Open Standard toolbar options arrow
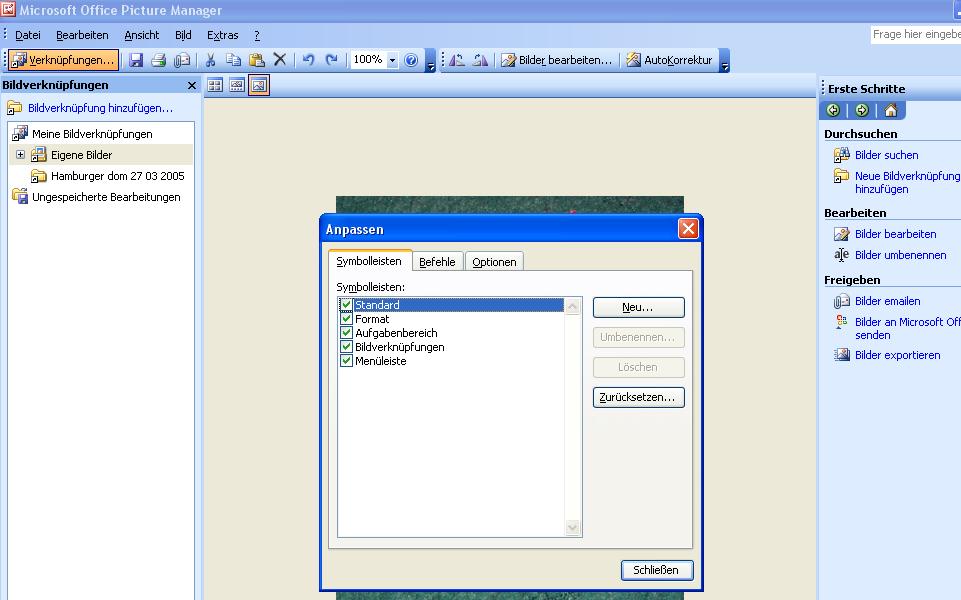The height and width of the screenshot is (600, 961). [x=430, y=61]
